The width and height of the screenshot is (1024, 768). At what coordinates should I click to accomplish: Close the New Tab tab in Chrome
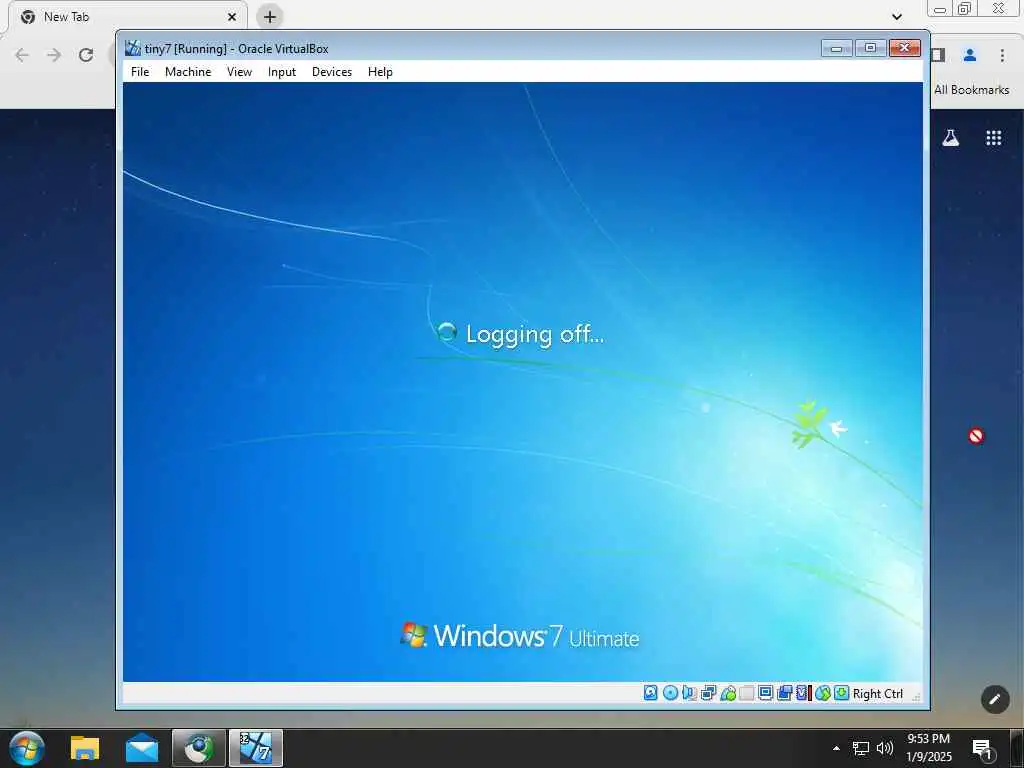pyautogui.click(x=232, y=17)
